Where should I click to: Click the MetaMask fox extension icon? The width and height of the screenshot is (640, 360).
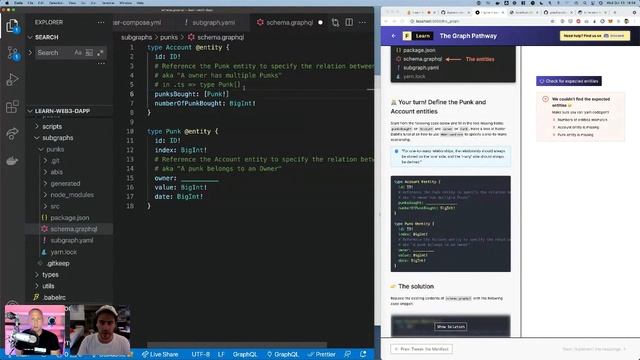pyautogui.click(x=611, y=21)
